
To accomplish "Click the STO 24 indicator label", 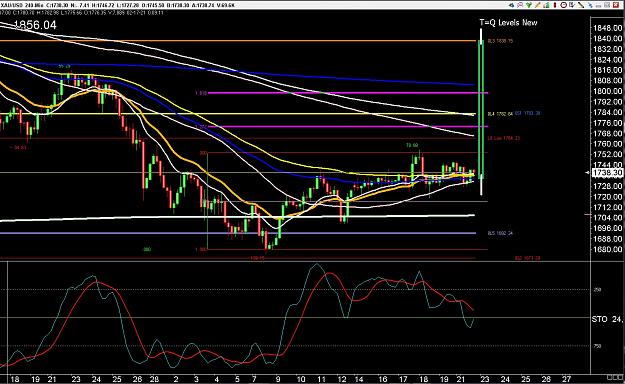I will tap(607, 319).
